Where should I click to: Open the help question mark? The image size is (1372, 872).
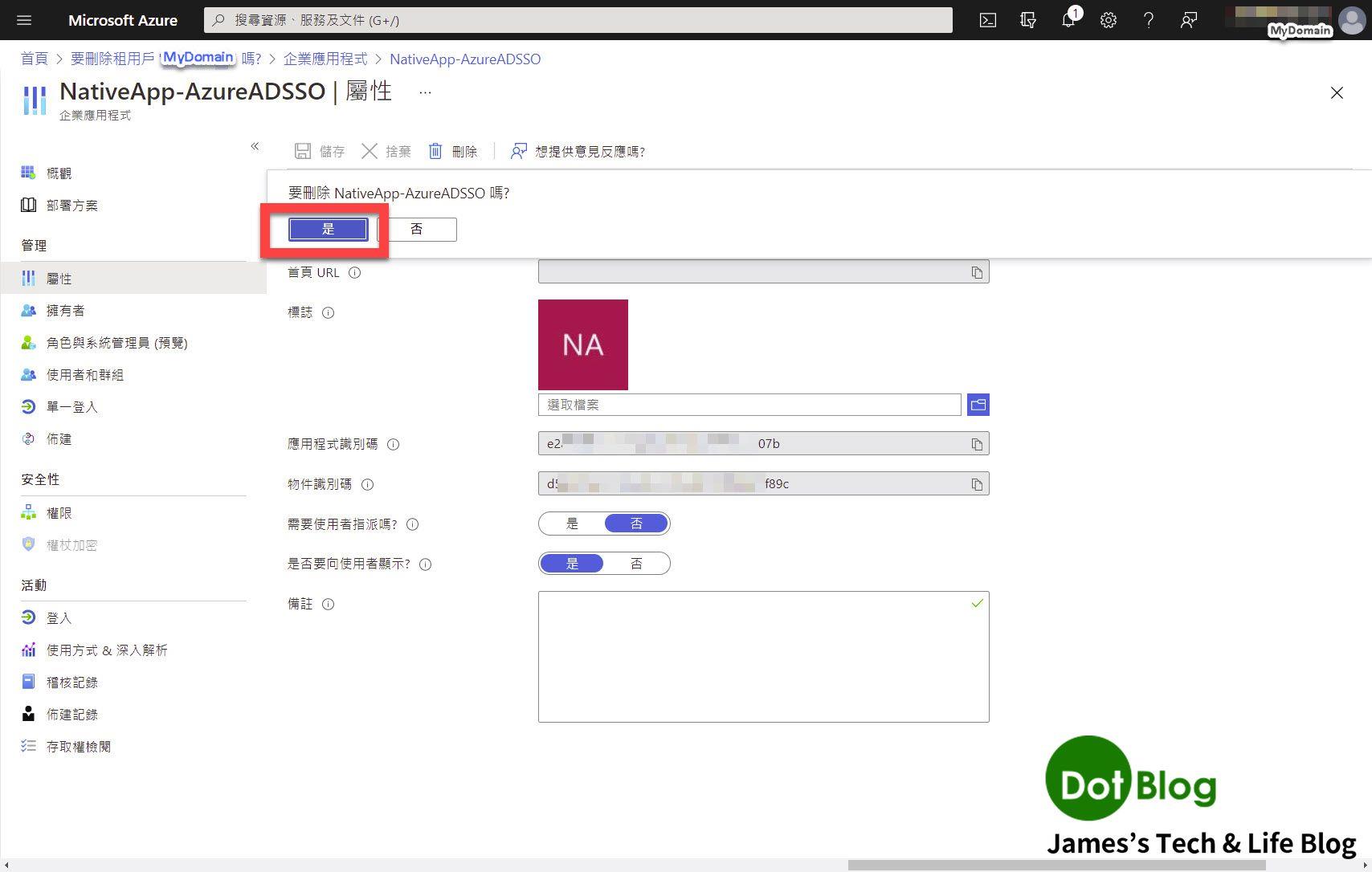pos(1149,20)
